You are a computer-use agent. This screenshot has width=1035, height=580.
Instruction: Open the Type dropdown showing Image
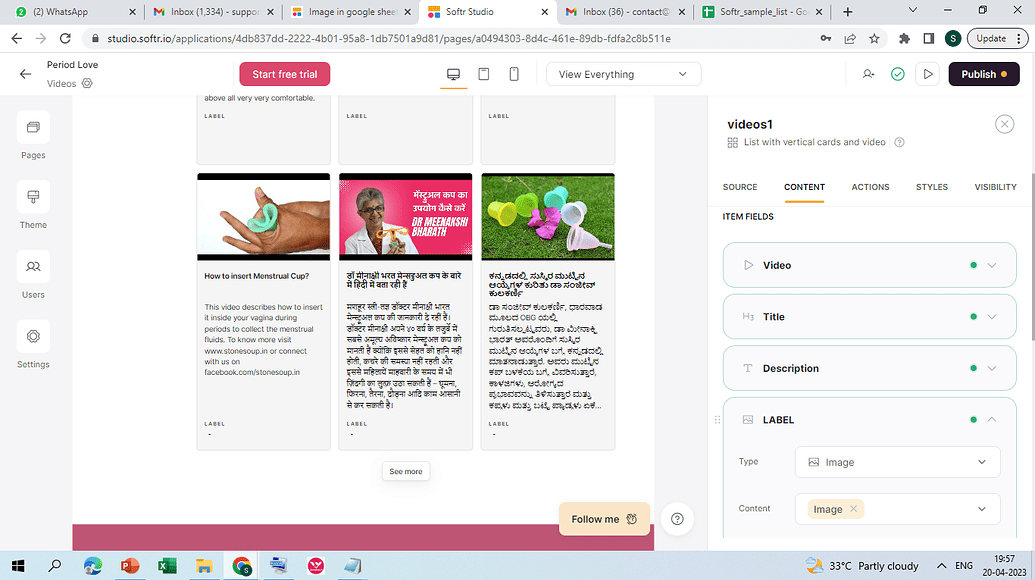point(897,462)
